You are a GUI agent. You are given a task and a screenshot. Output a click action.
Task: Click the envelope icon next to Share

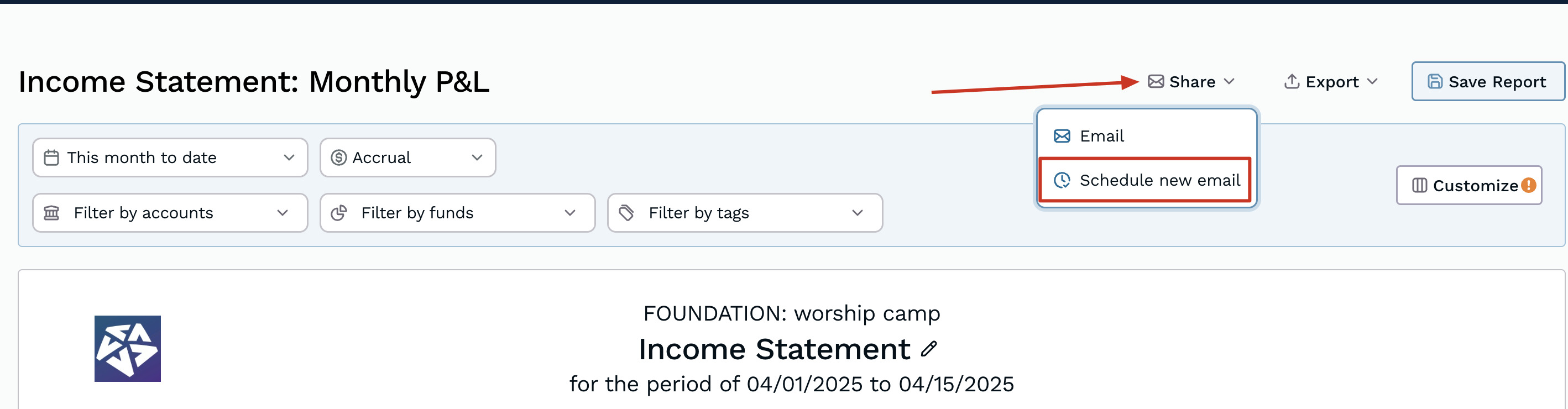tap(1156, 82)
